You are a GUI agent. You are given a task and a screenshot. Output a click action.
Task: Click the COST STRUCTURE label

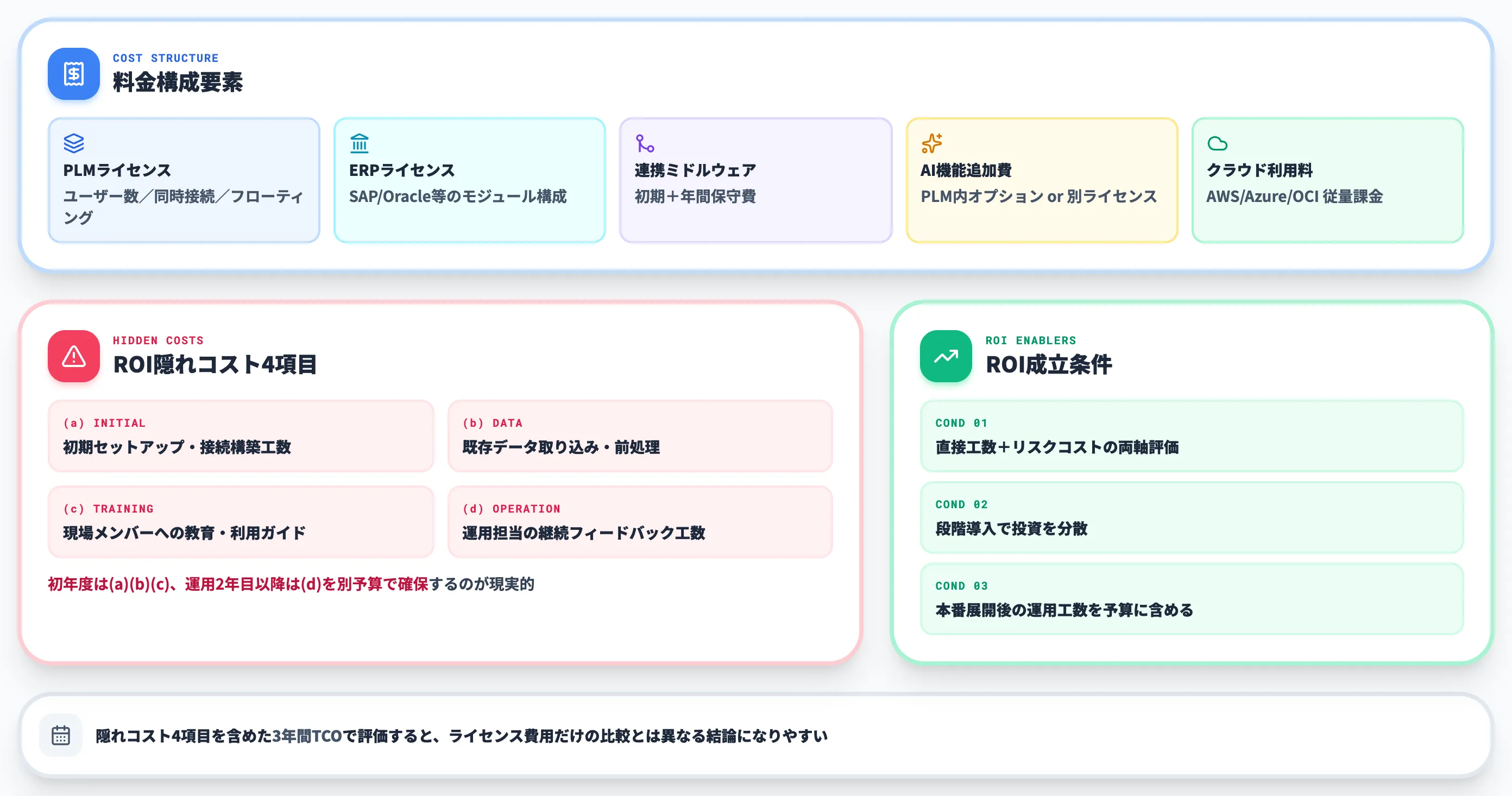(x=166, y=58)
